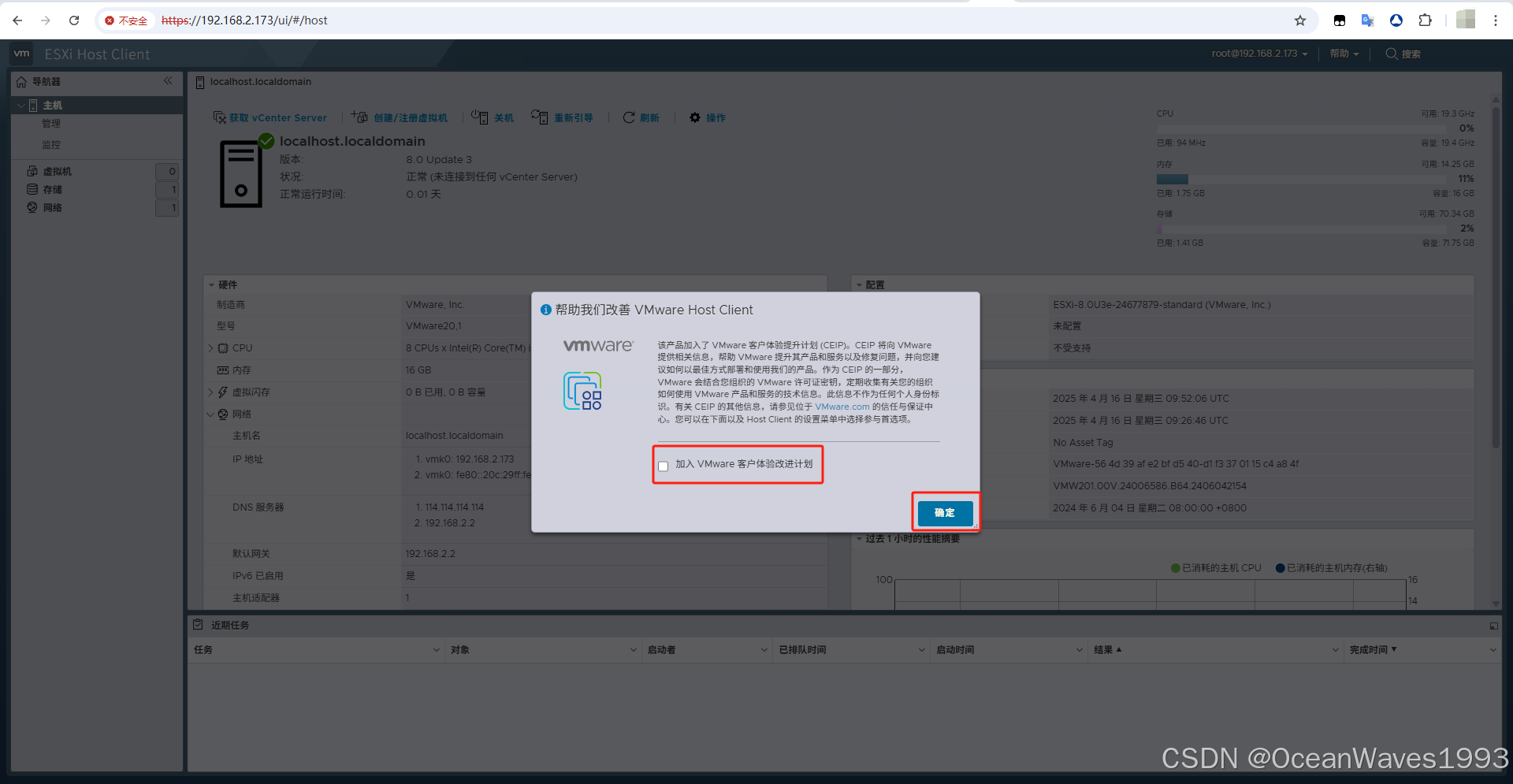Click the browser profile avatar

(1466, 20)
